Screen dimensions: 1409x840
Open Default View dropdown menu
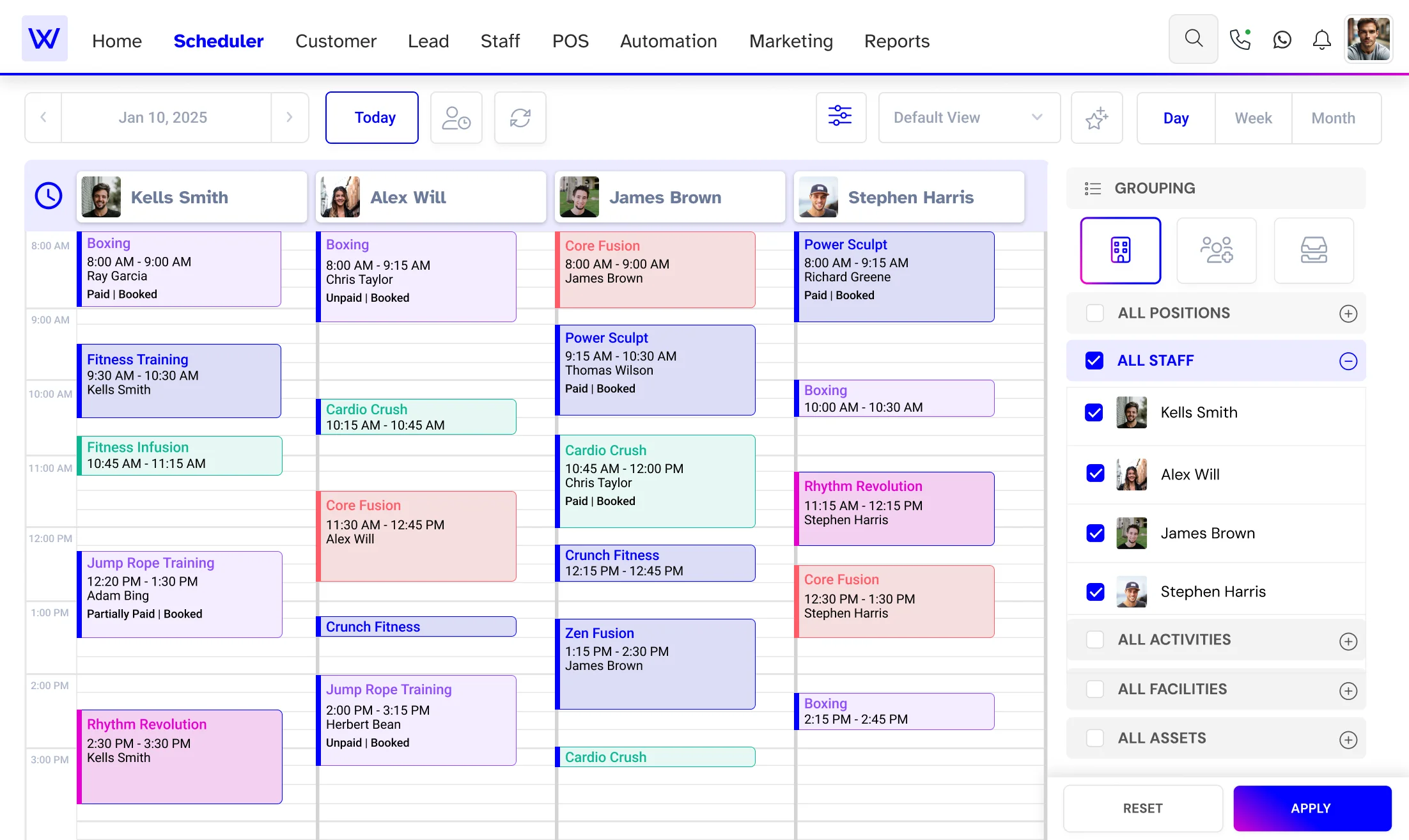tap(965, 117)
